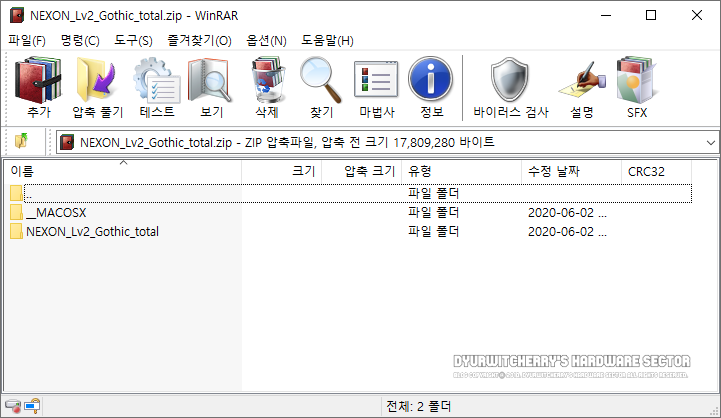
Task: Click the SFX conversion icon
Action: [x=637, y=80]
